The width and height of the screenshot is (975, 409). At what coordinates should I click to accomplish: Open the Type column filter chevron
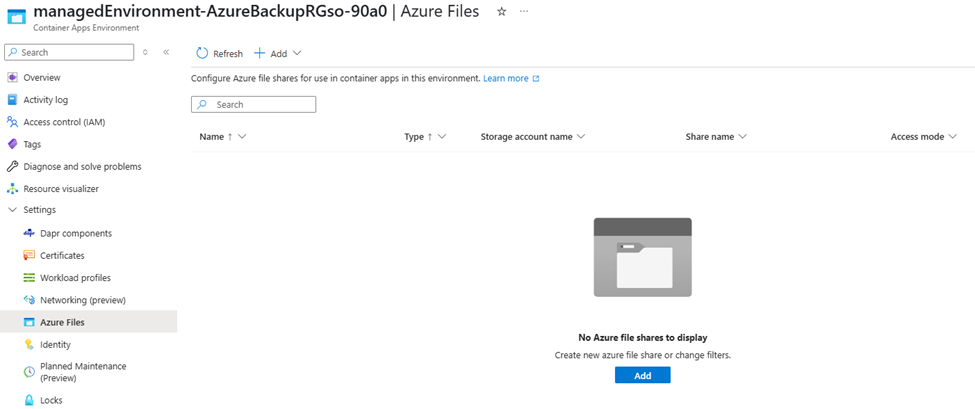[442, 137]
